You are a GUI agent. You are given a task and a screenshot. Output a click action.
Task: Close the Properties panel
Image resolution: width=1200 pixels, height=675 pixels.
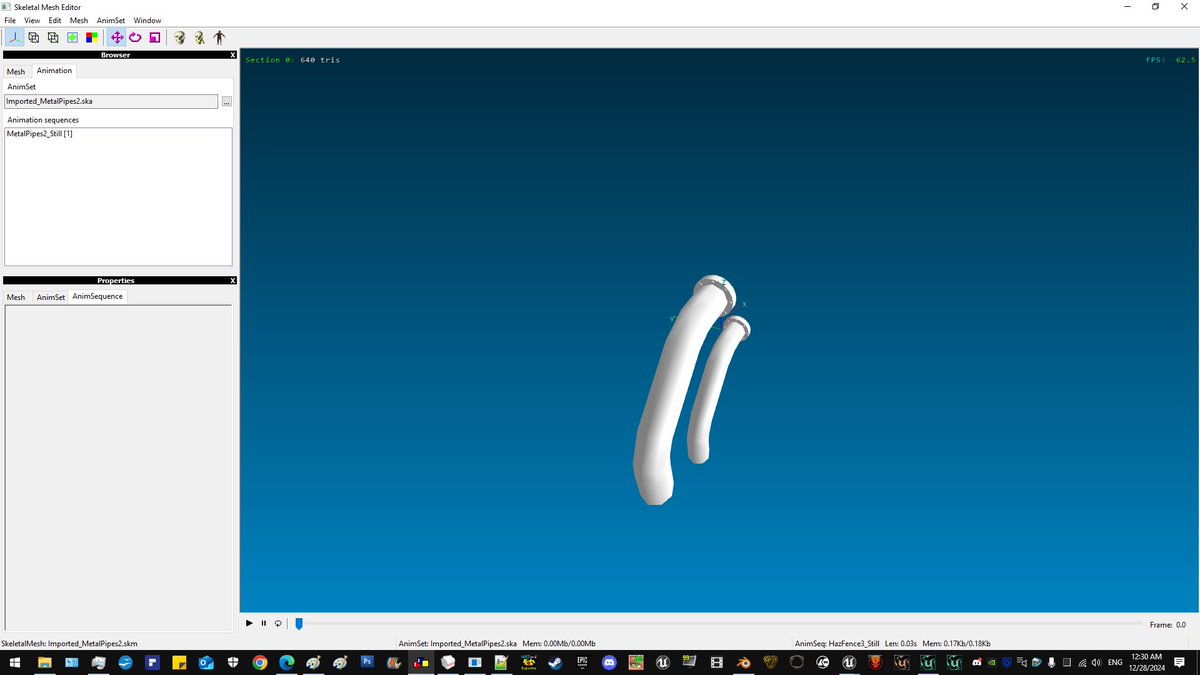[232, 280]
